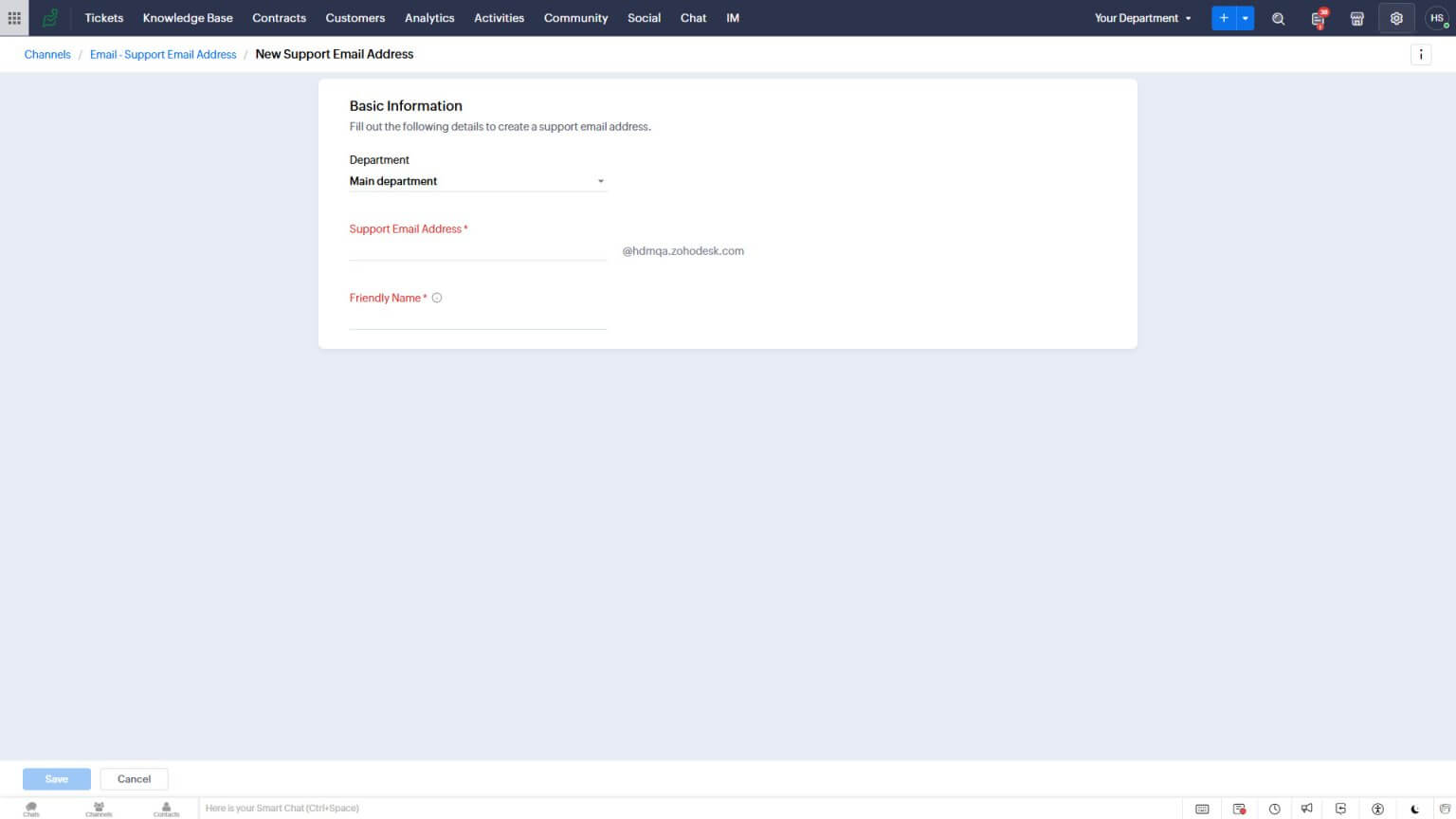Open the Setup gear icon
1456x819 pixels.
pyautogui.click(x=1396, y=18)
